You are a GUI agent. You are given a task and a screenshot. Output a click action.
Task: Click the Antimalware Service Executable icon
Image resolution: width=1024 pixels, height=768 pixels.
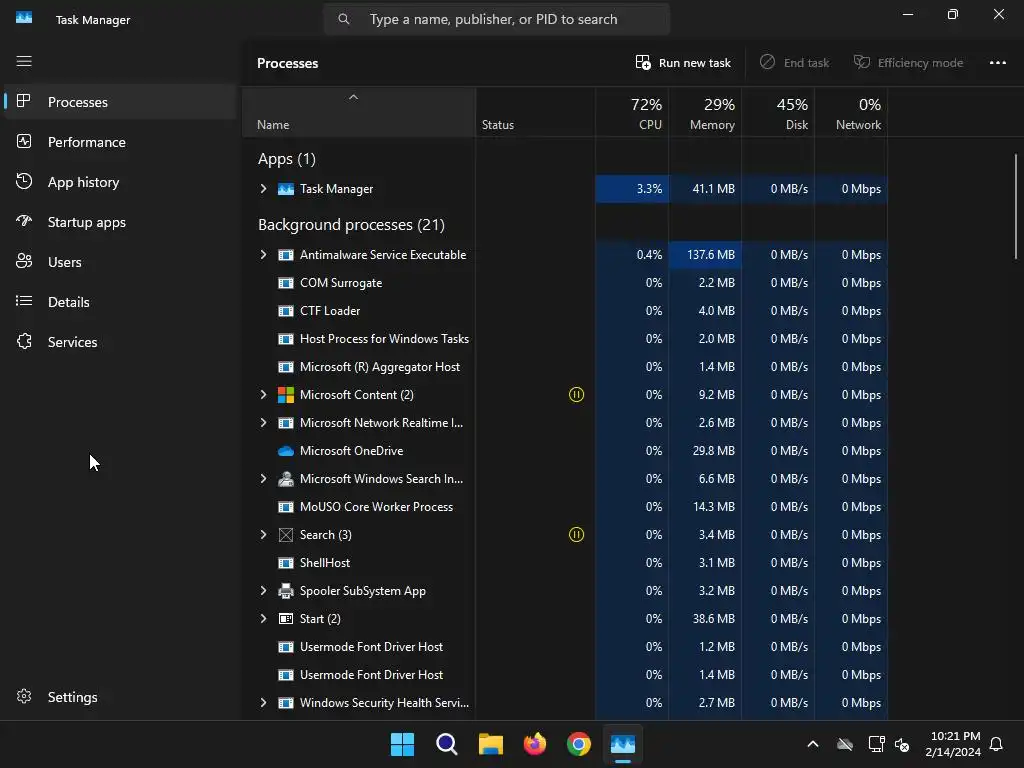pos(286,255)
